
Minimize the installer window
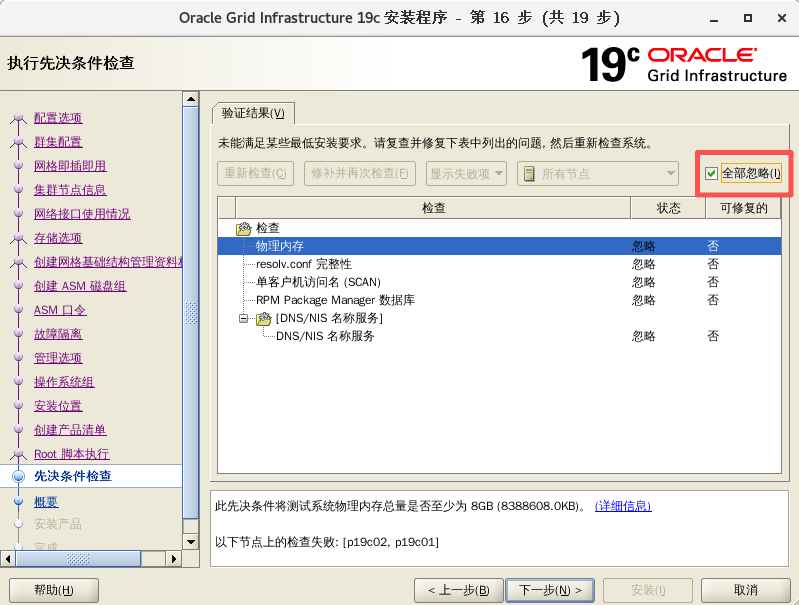(714, 18)
